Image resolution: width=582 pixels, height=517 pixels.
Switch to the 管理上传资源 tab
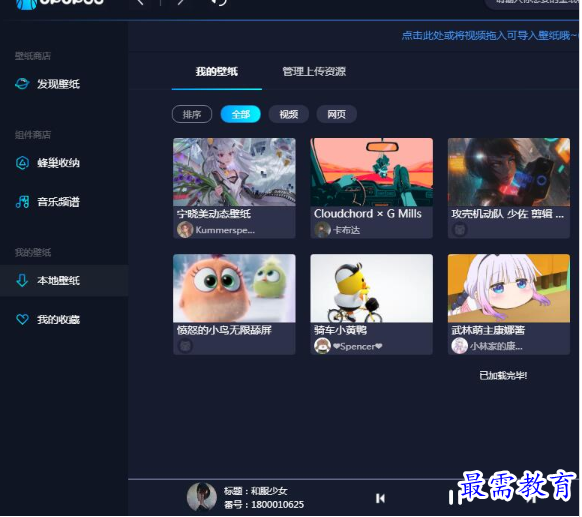click(x=314, y=72)
